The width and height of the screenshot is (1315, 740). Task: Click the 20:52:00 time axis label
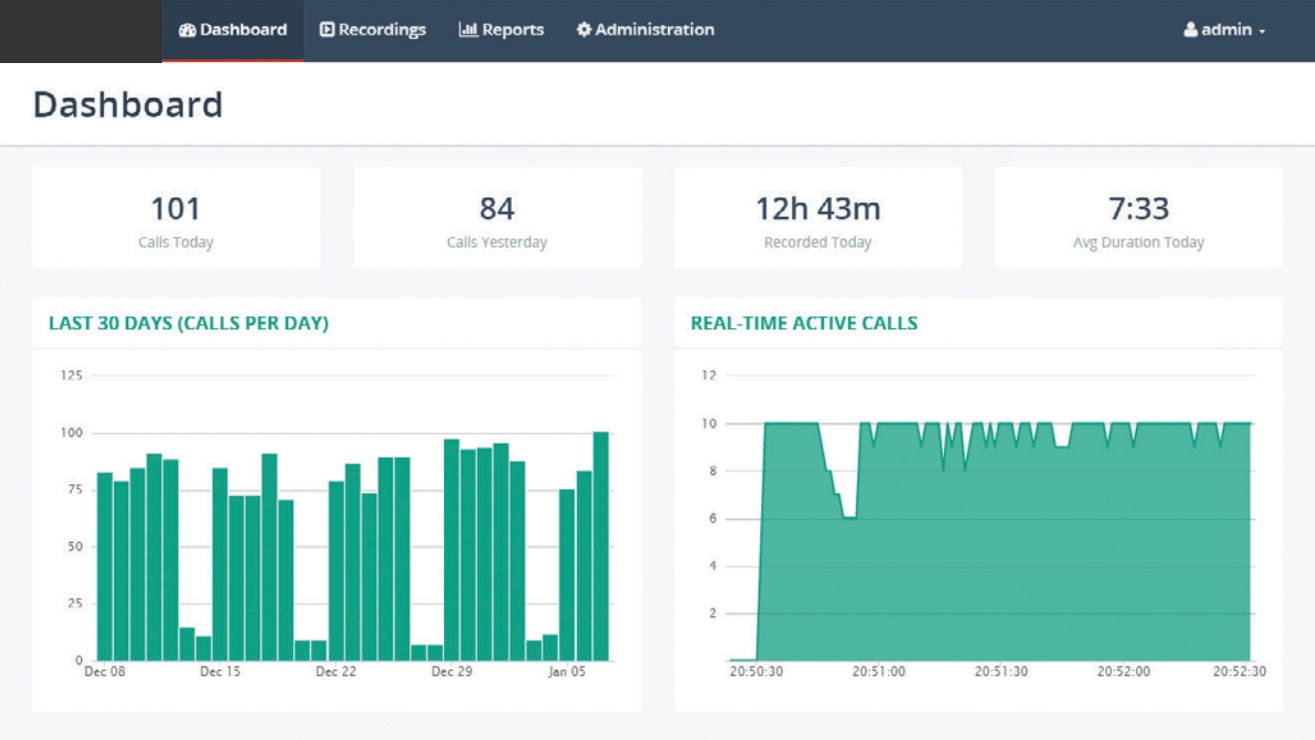[x=1124, y=672]
